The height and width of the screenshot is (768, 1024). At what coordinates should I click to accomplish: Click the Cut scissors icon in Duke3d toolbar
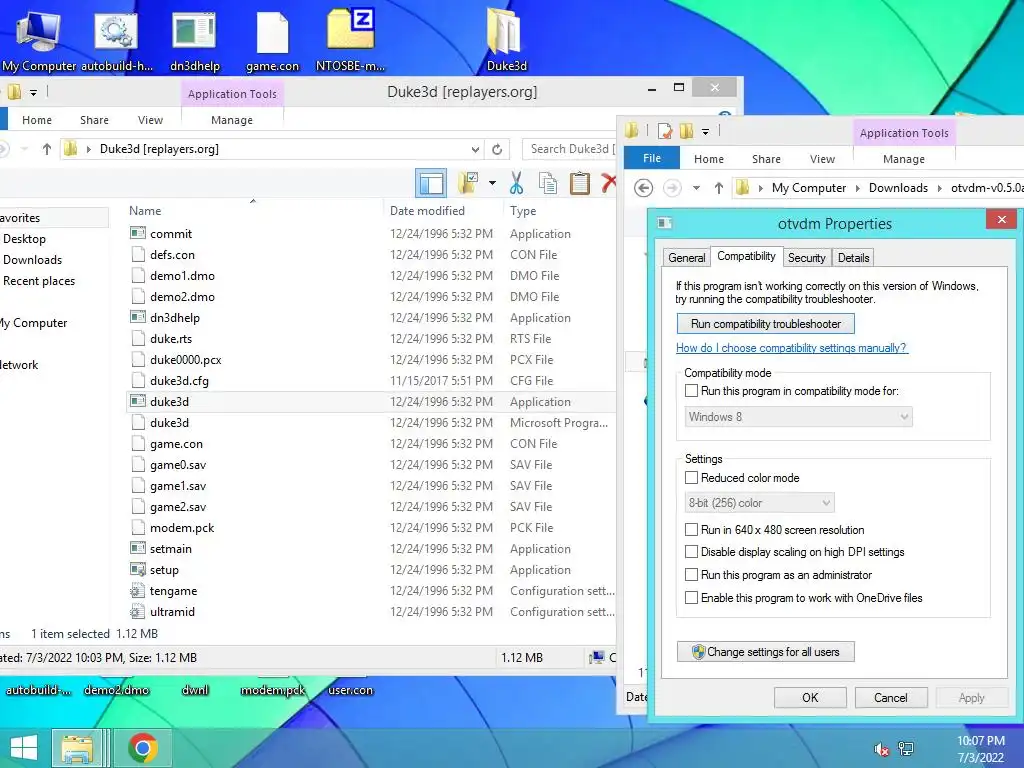point(517,184)
